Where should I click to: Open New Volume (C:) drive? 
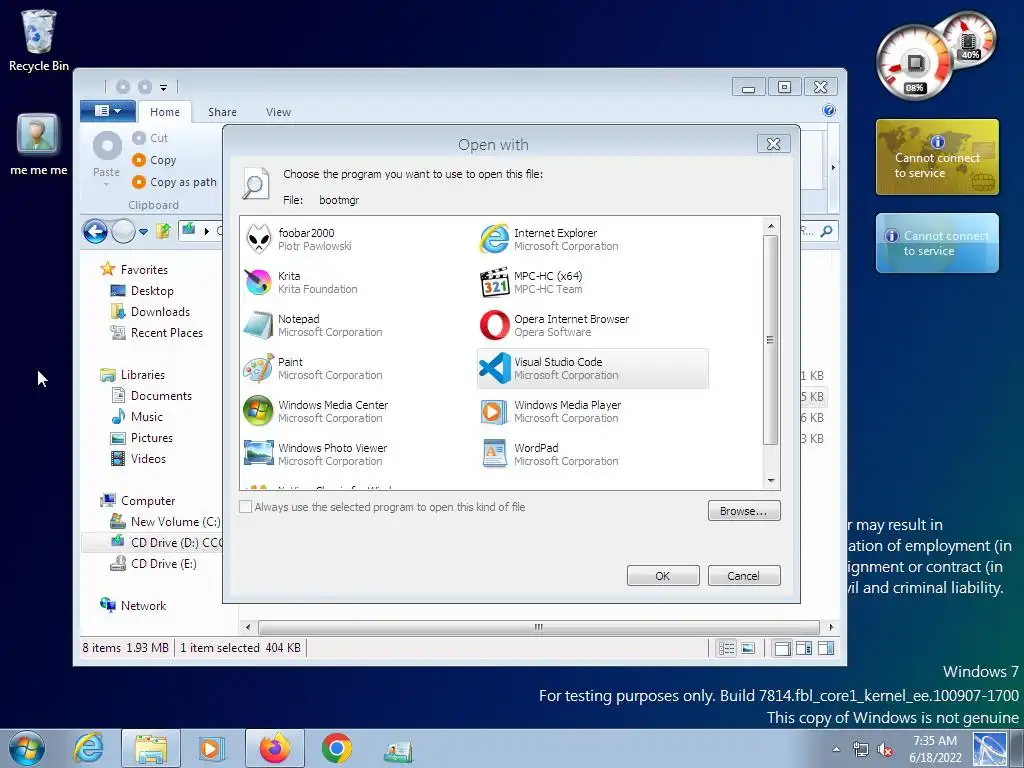point(165,521)
